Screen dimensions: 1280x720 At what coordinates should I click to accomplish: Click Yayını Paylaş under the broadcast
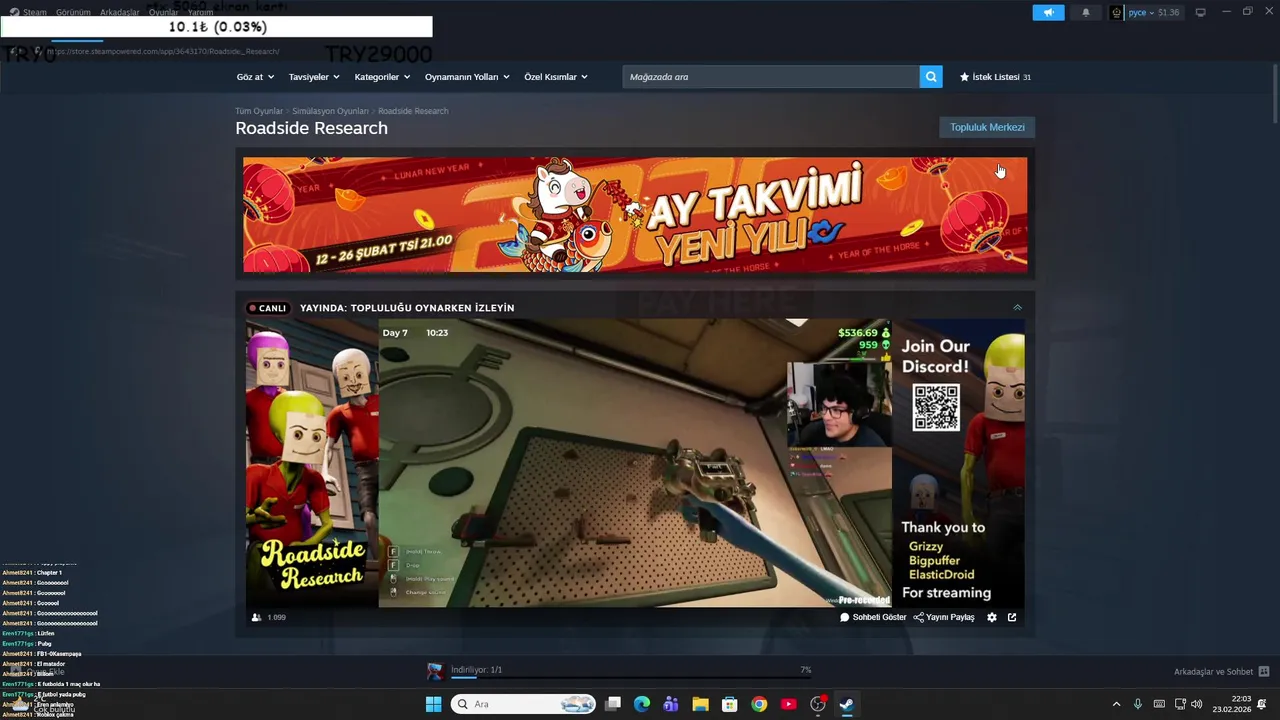coord(944,617)
